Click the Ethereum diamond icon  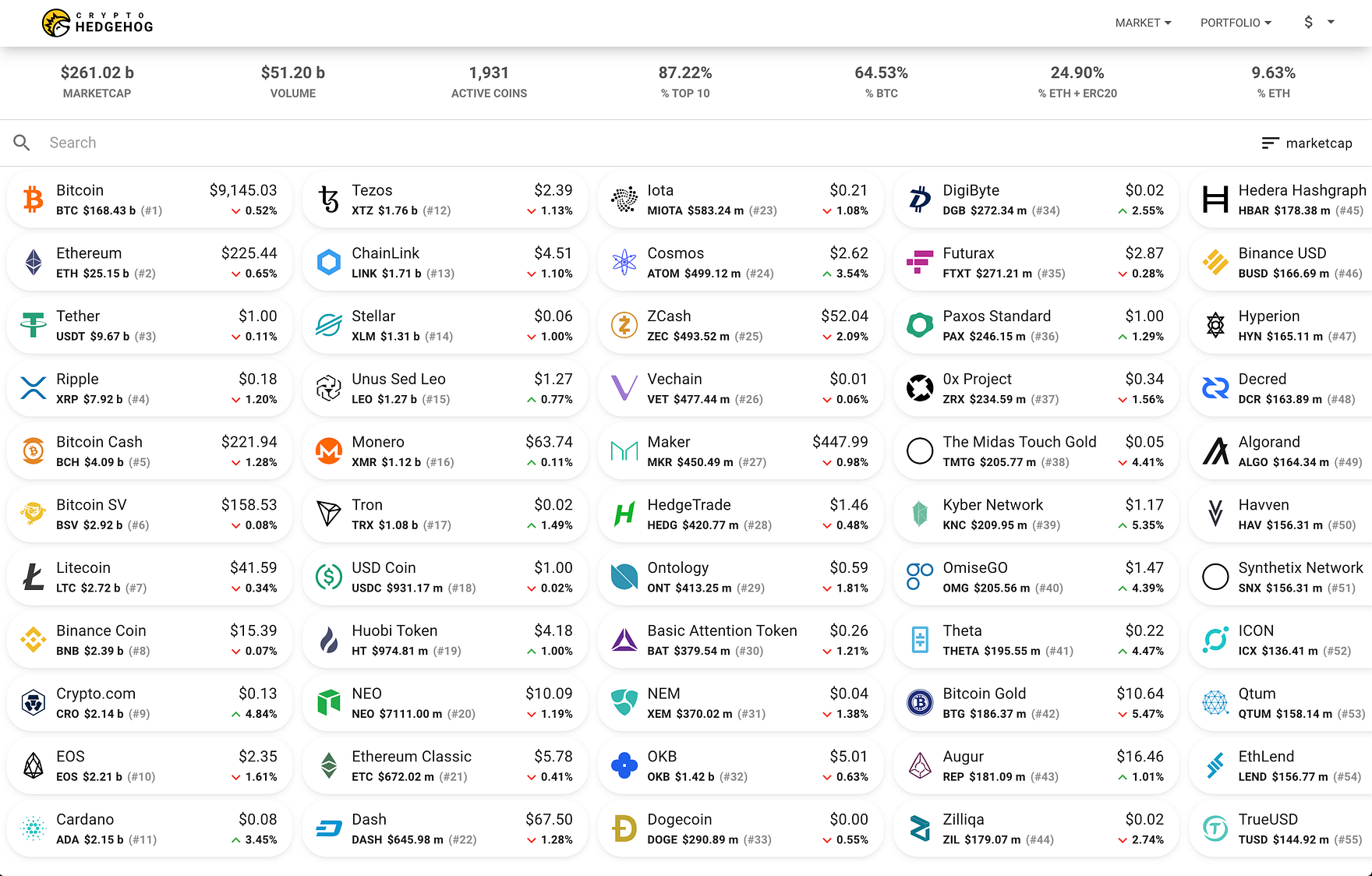coord(33,263)
